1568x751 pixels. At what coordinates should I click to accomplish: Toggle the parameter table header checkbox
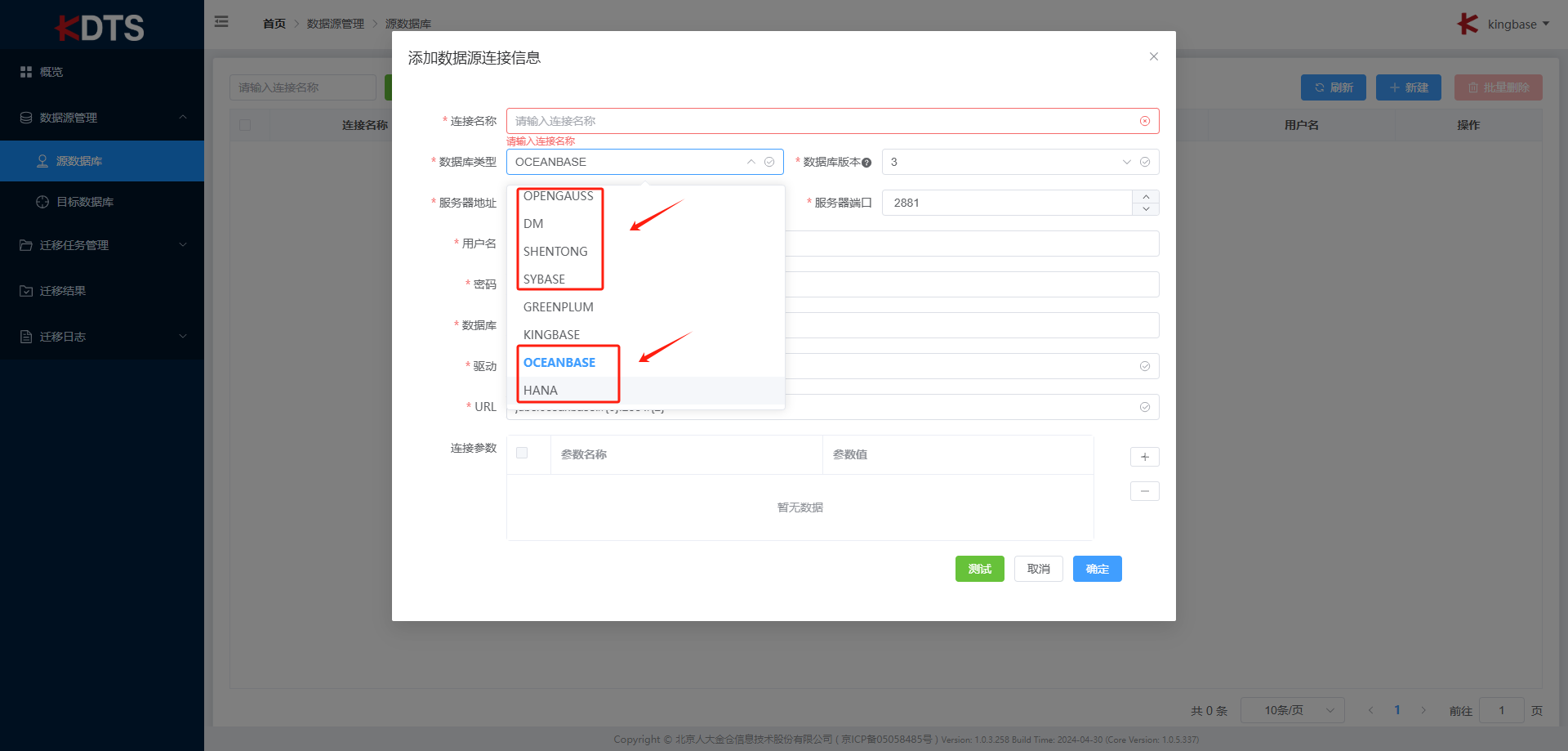pyautogui.click(x=522, y=454)
